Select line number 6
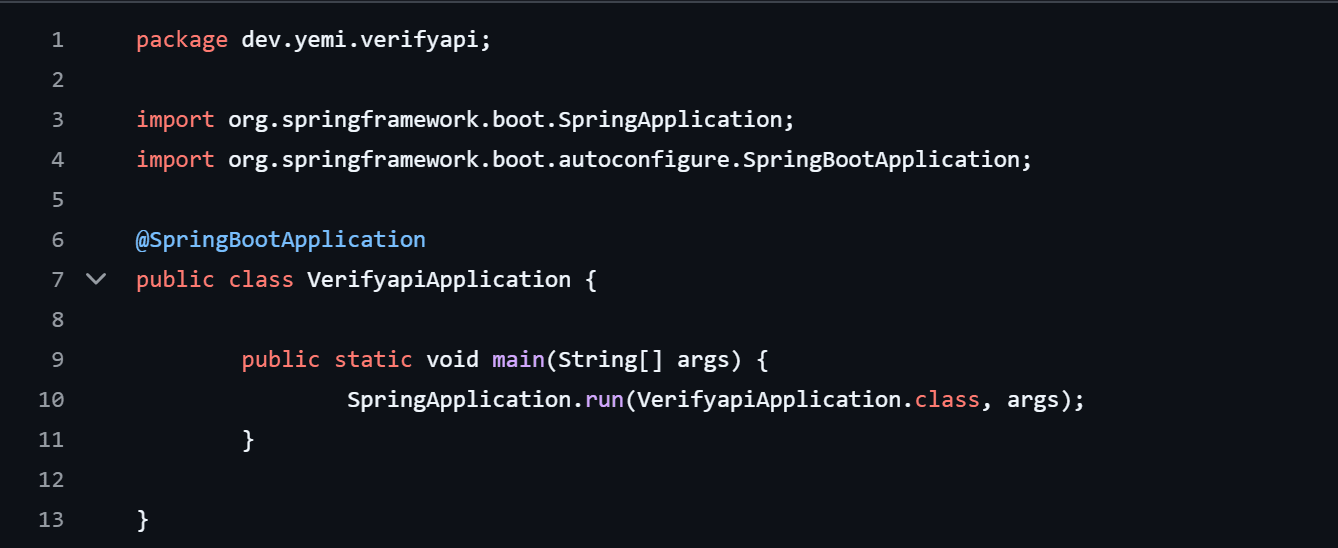Screen dimensions: 1338x548 [x=57, y=240]
